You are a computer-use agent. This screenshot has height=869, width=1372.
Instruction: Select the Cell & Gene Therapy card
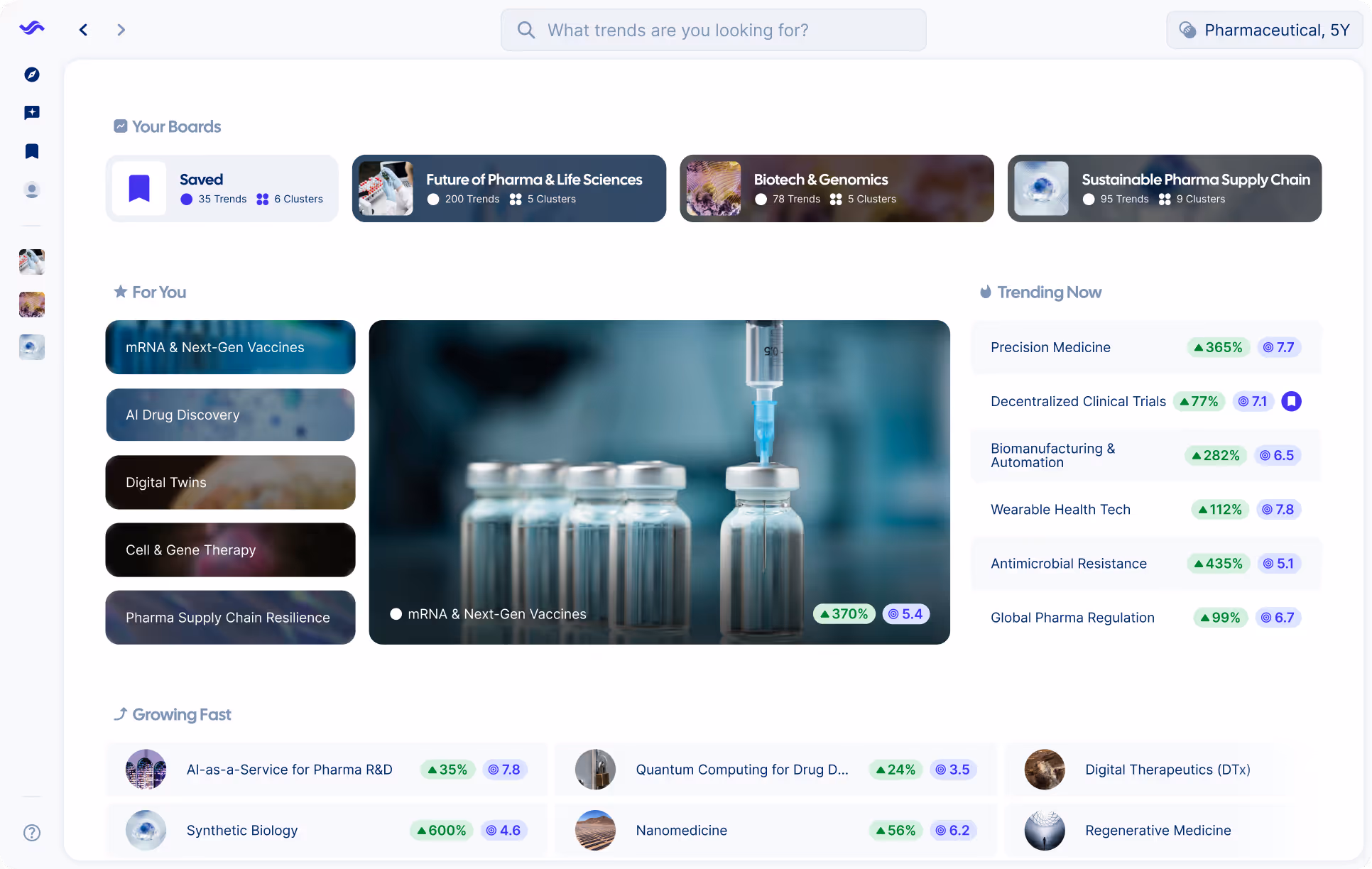[229, 550]
